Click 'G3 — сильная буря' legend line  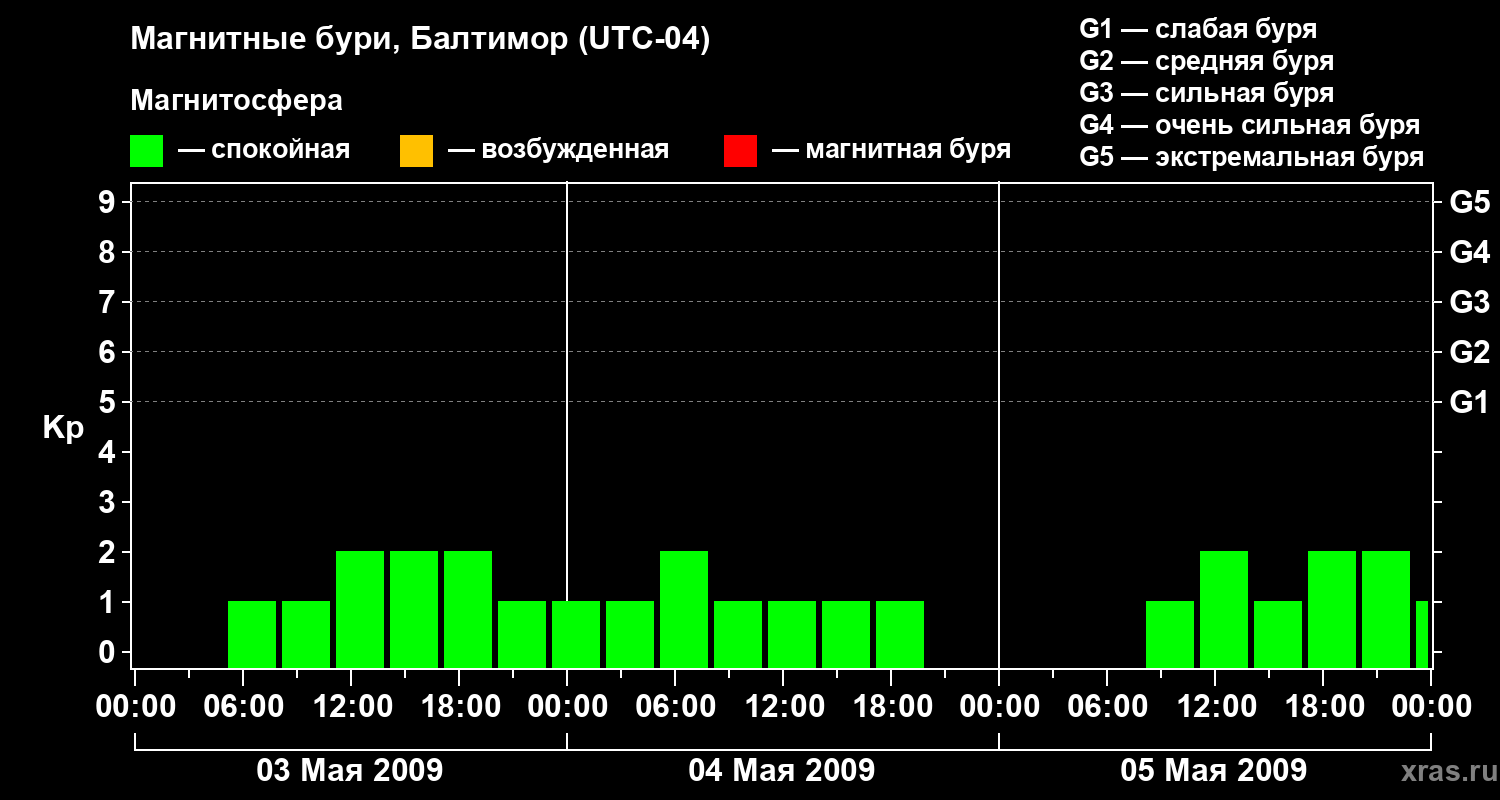click(x=1207, y=93)
